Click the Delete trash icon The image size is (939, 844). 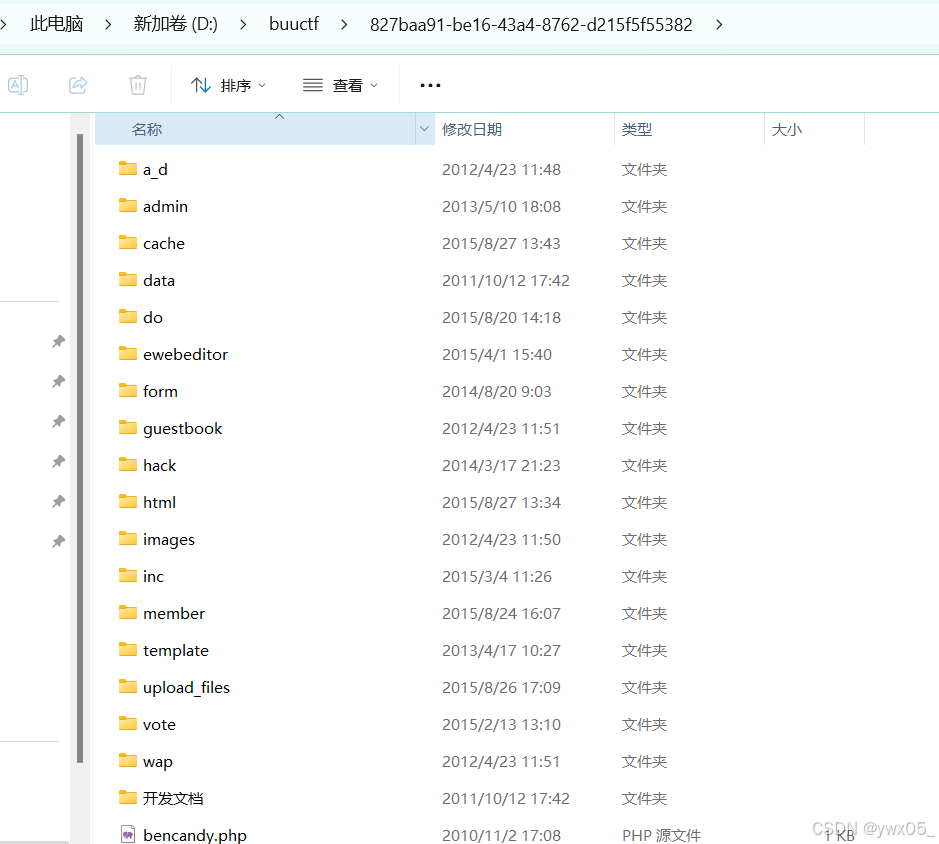tap(137, 85)
